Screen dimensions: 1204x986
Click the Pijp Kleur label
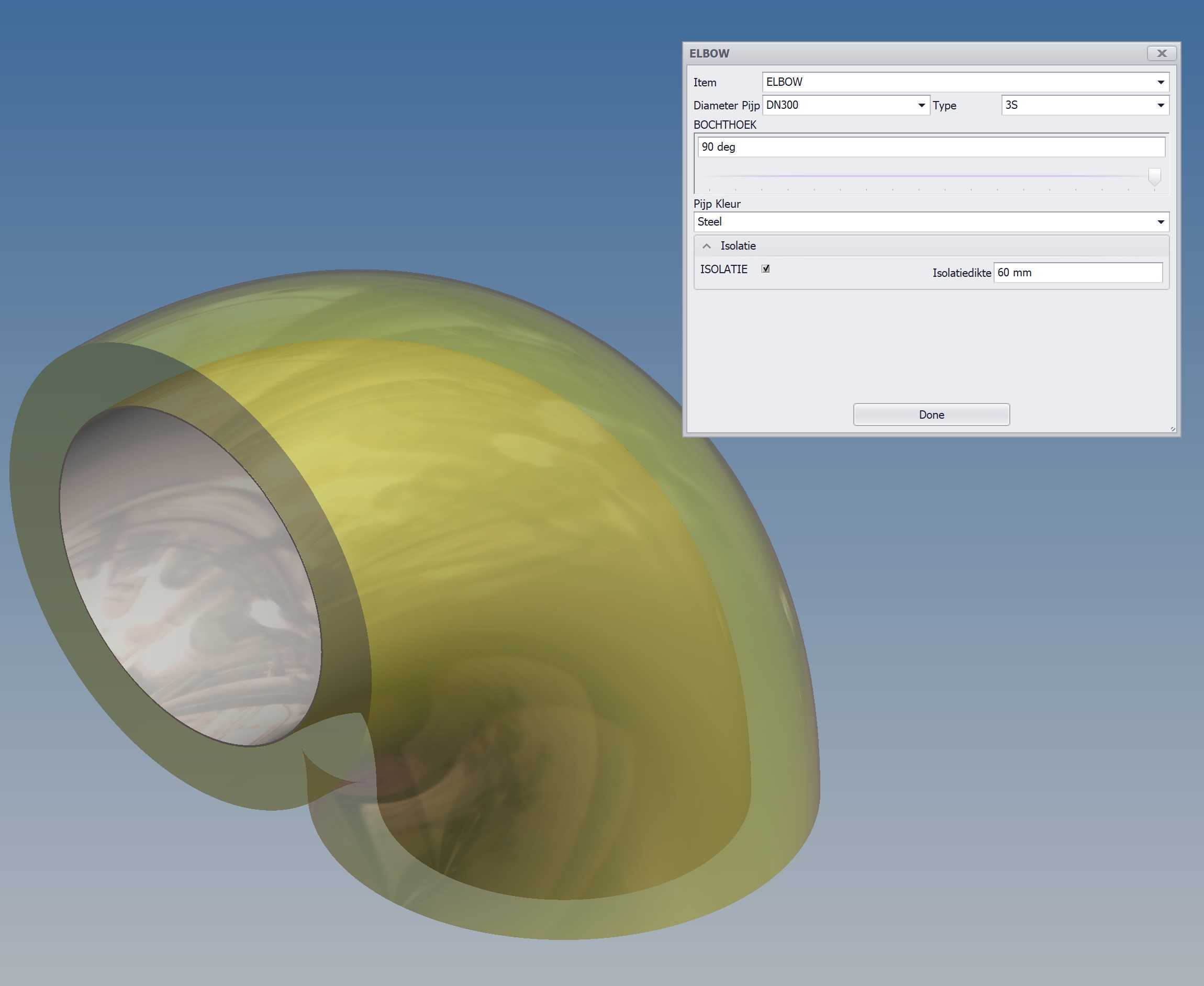[x=717, y=204]
